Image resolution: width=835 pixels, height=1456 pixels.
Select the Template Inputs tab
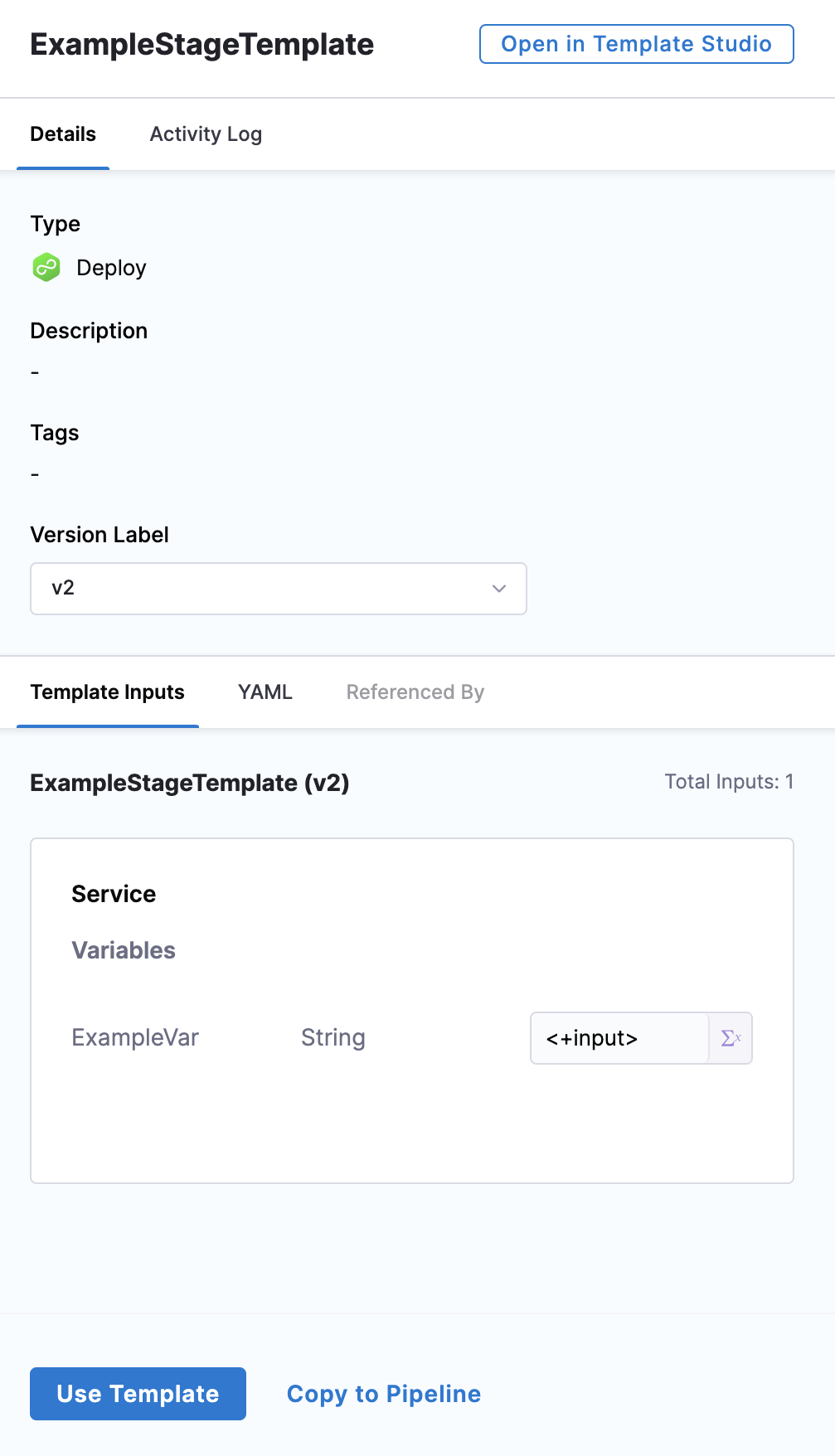click(x=108, y=692)
